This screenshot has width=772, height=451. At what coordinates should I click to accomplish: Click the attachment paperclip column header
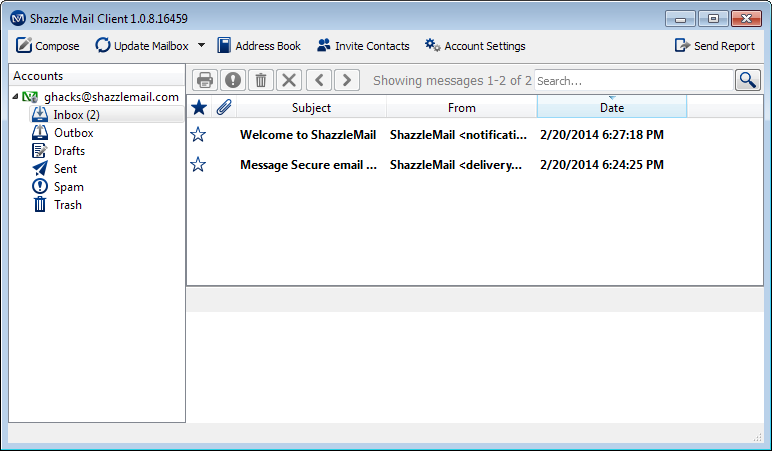(224, 107)
